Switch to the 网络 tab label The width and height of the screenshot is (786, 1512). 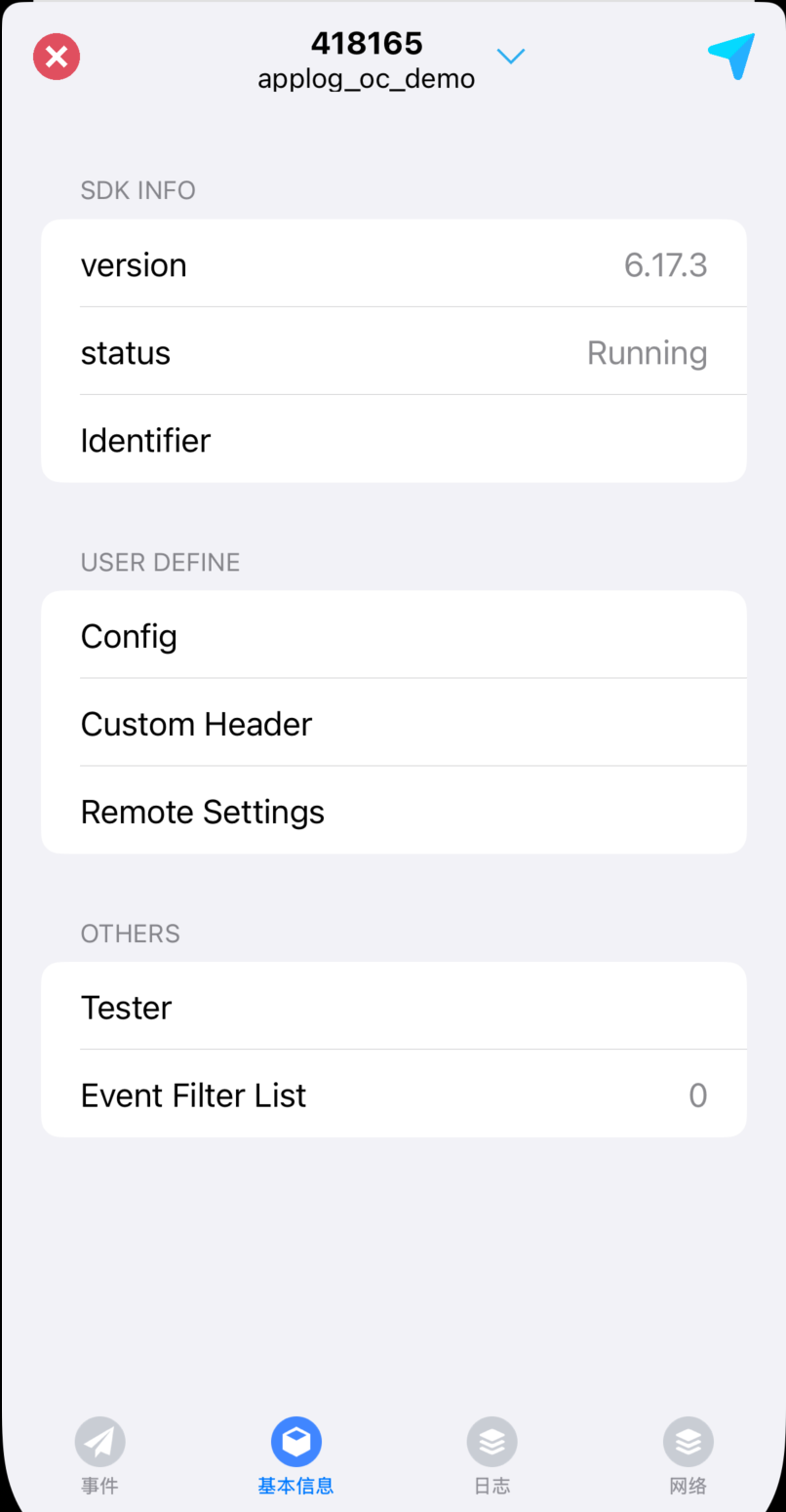pos(688,1487)
